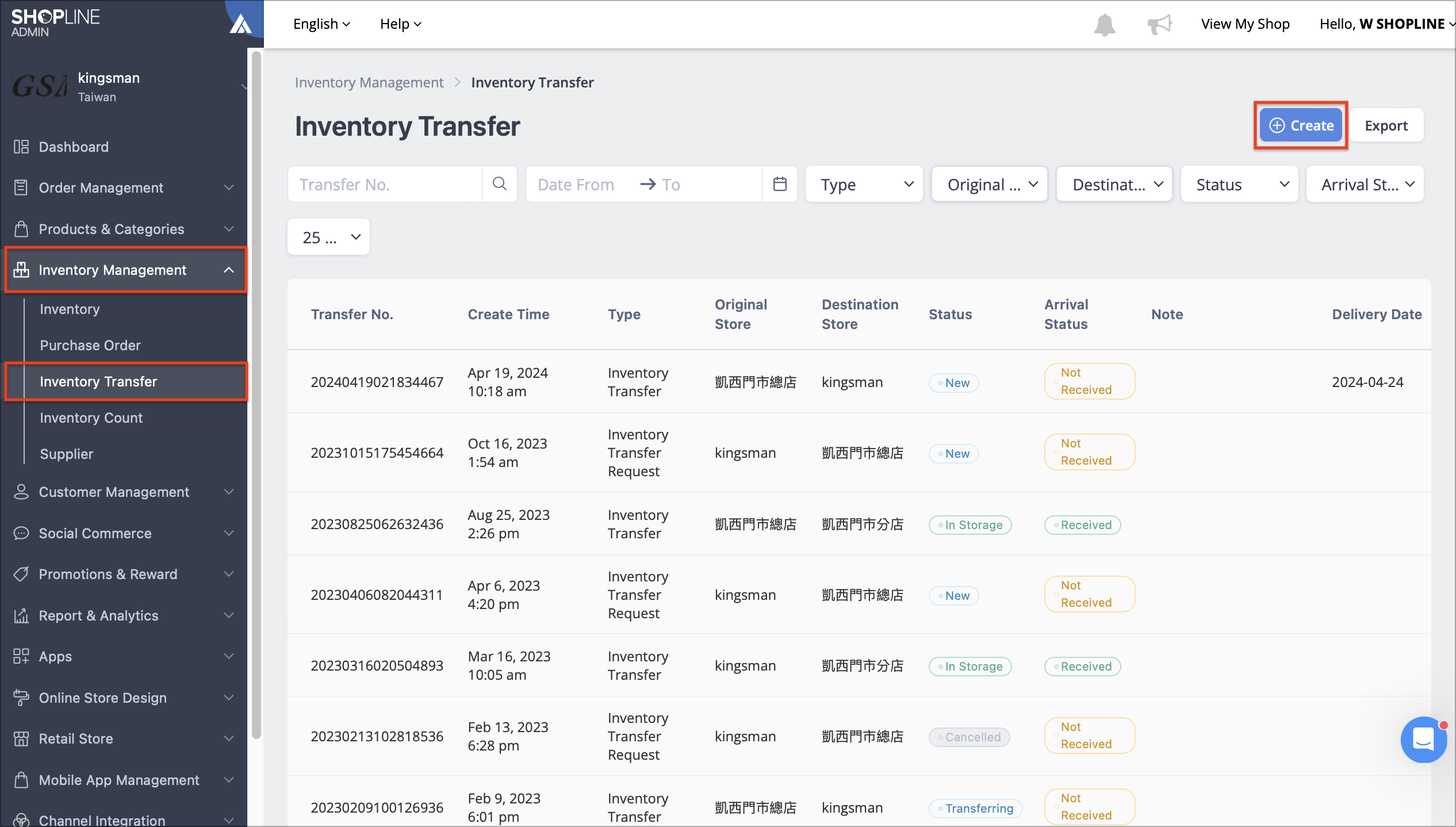Click the Social Commerce chat icon
This screenshot has width=1456, height=827.
(21, 533)
